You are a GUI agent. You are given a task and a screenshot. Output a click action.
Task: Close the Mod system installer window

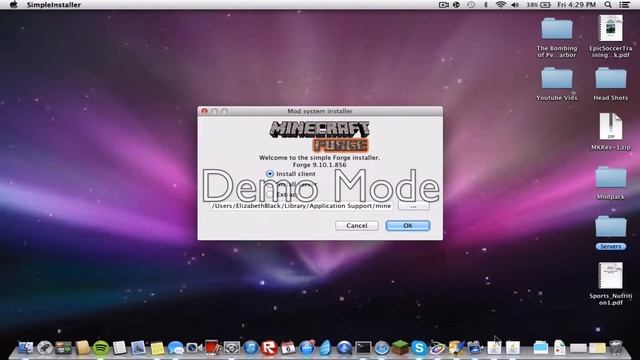(x=204, y=111)
